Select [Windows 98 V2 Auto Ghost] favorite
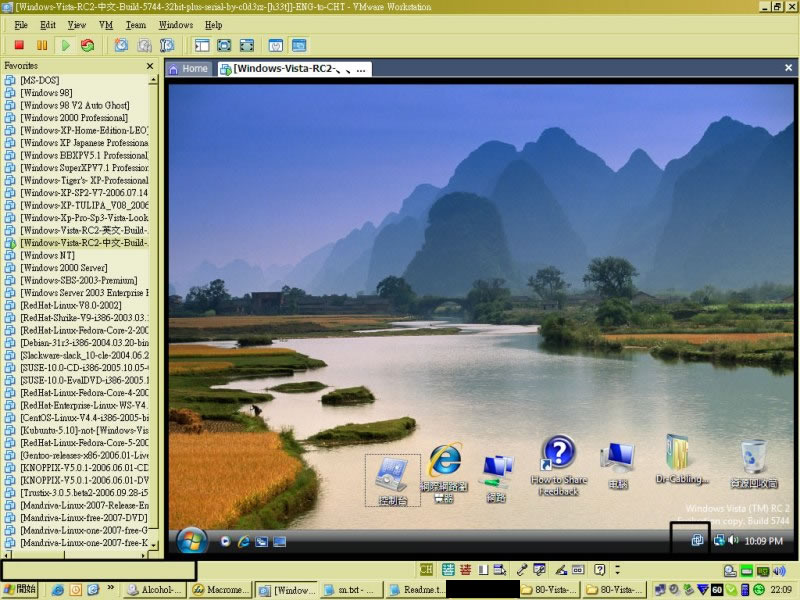The height and width of the screenshot is (600, 800). pos(75,106)
